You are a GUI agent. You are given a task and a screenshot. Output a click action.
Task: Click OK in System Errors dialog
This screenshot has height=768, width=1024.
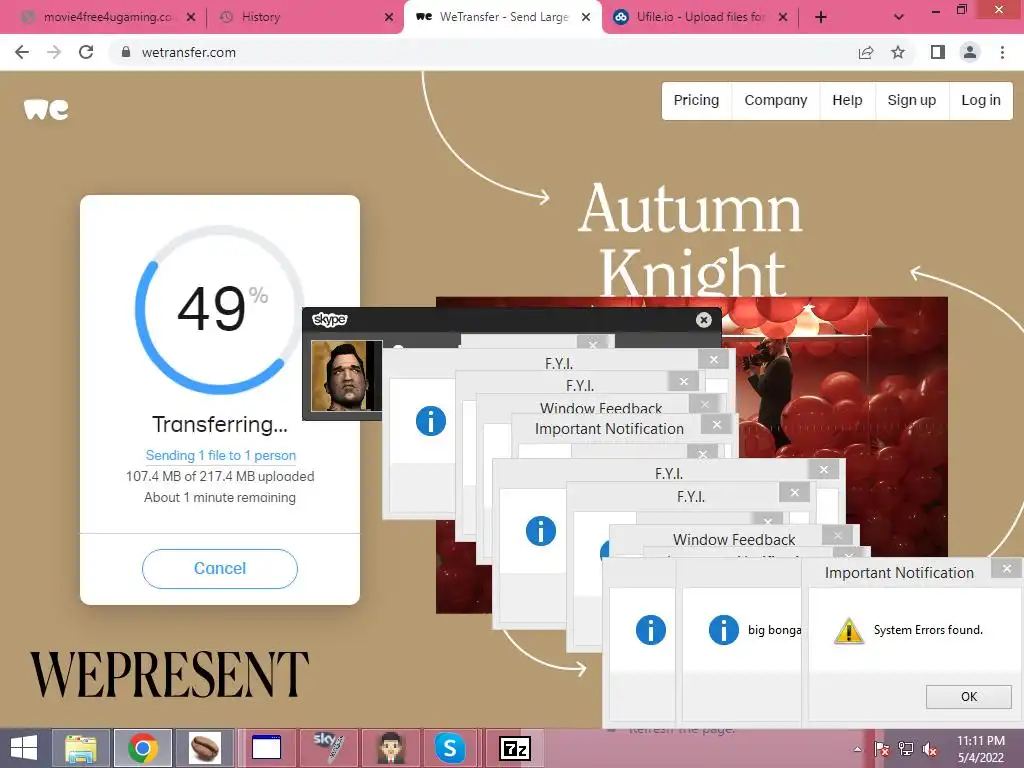tap(968, 697)
